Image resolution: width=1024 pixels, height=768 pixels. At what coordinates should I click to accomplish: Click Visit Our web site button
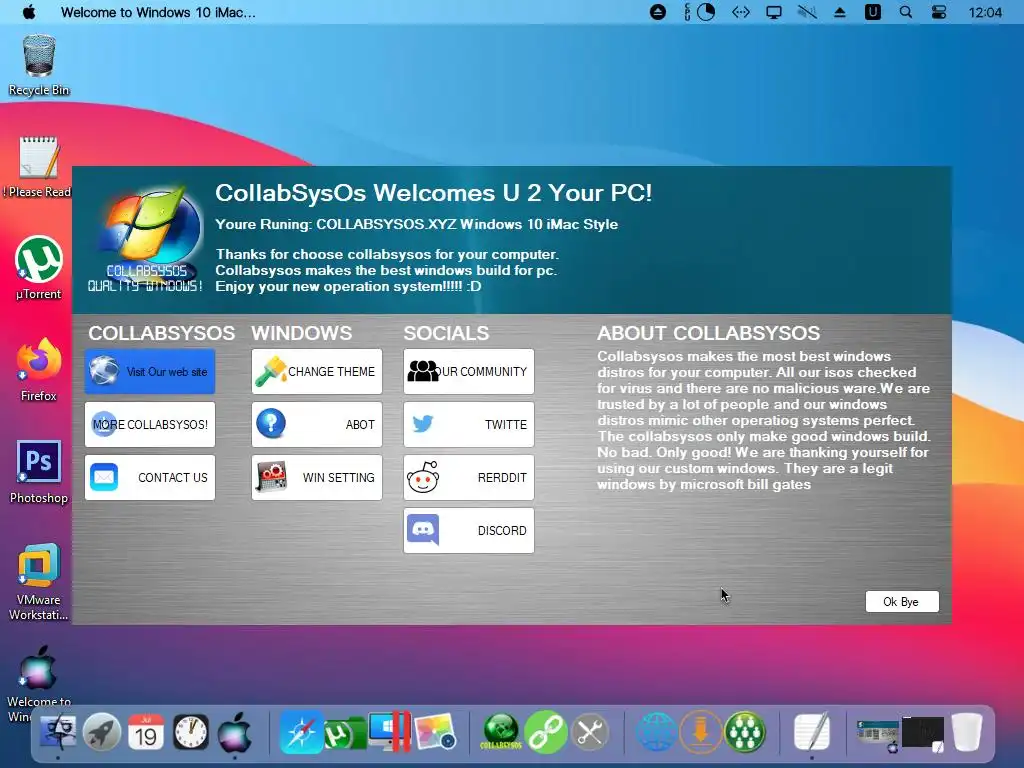150,372
